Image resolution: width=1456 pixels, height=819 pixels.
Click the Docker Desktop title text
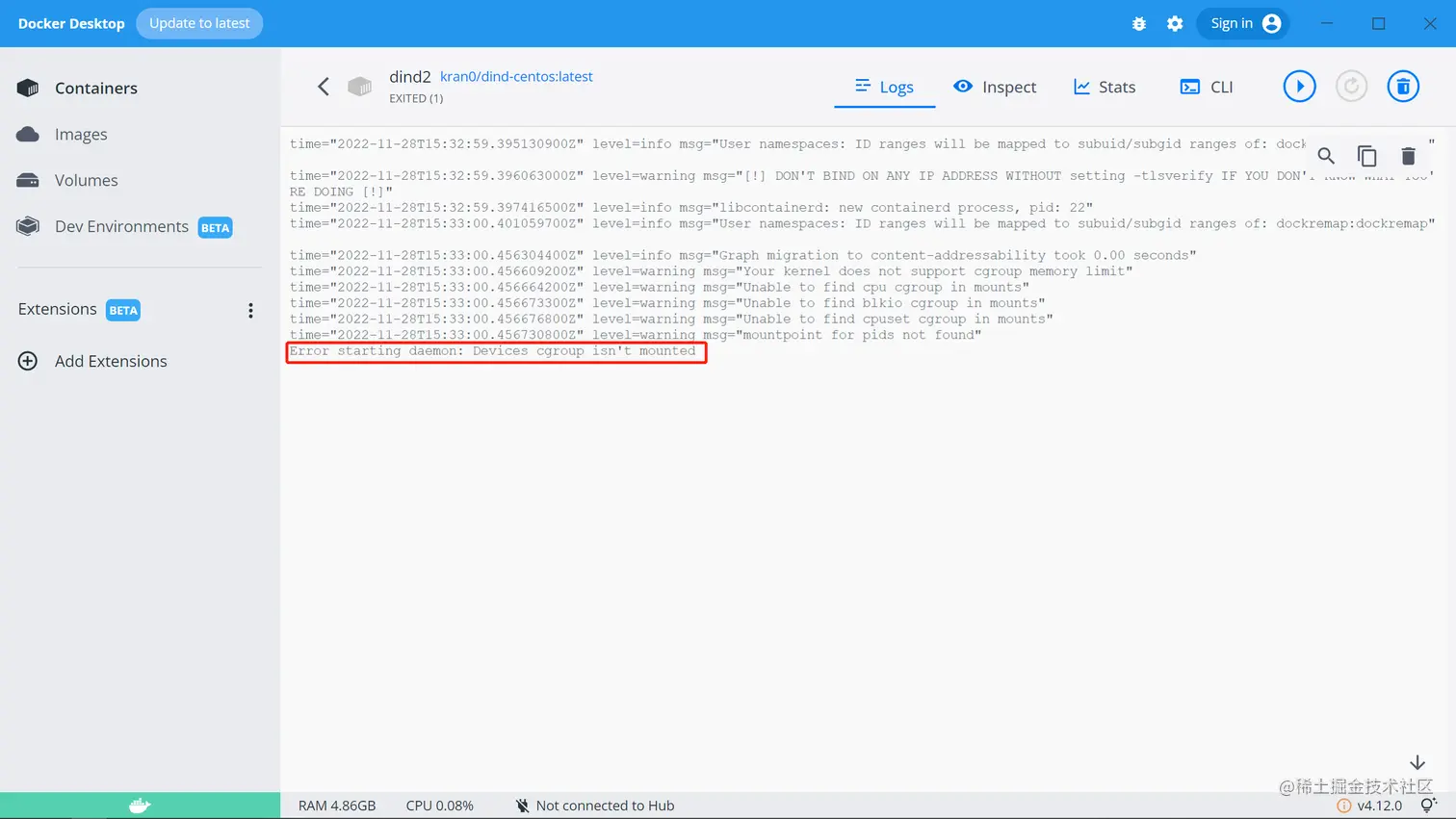(71, 23)
